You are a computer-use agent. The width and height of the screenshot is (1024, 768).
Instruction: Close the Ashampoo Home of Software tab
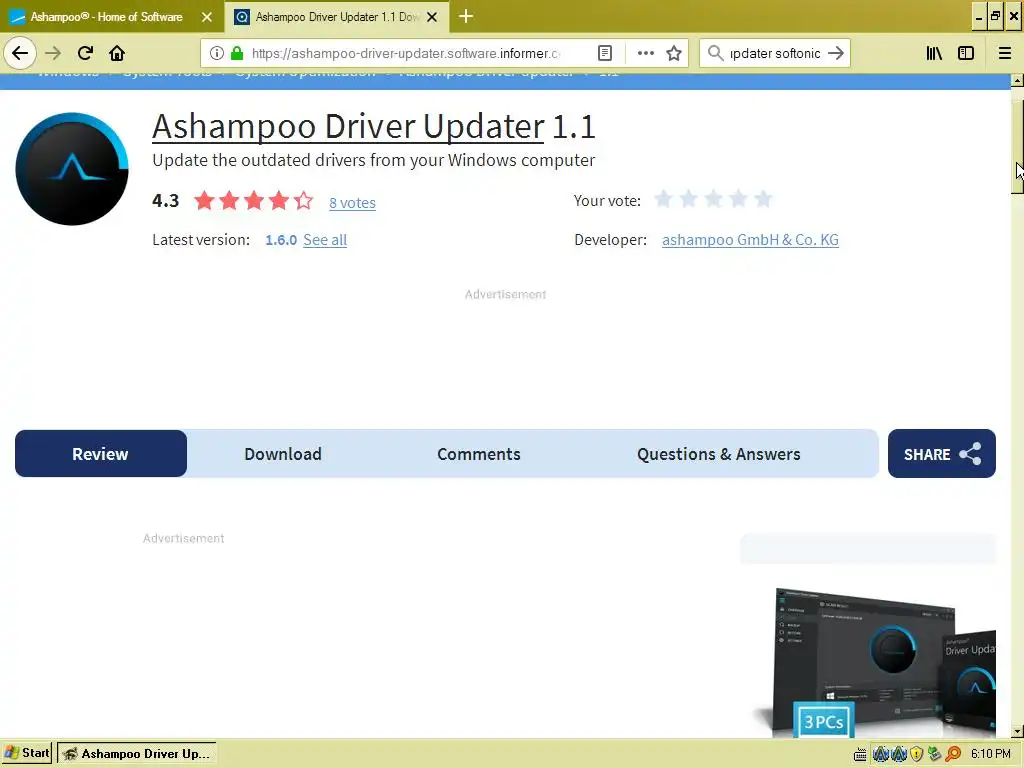point(207,17)
